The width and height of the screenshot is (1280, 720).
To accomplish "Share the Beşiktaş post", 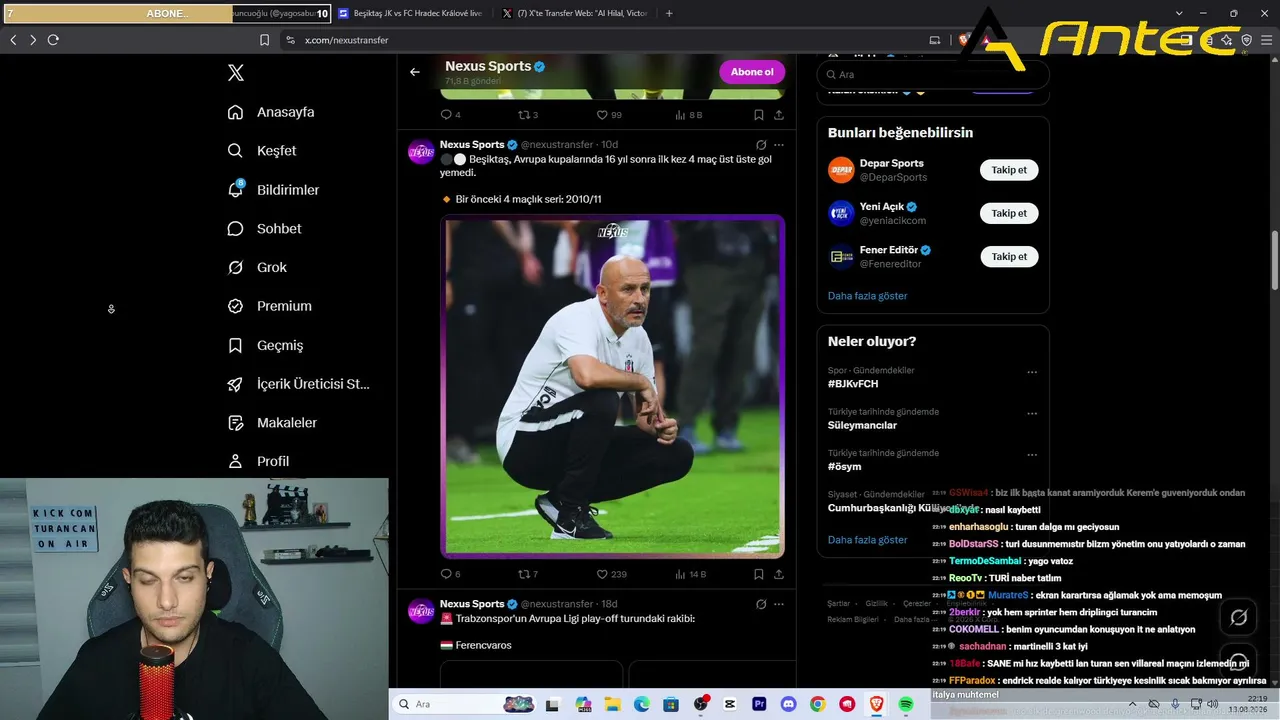I will 779,574.
